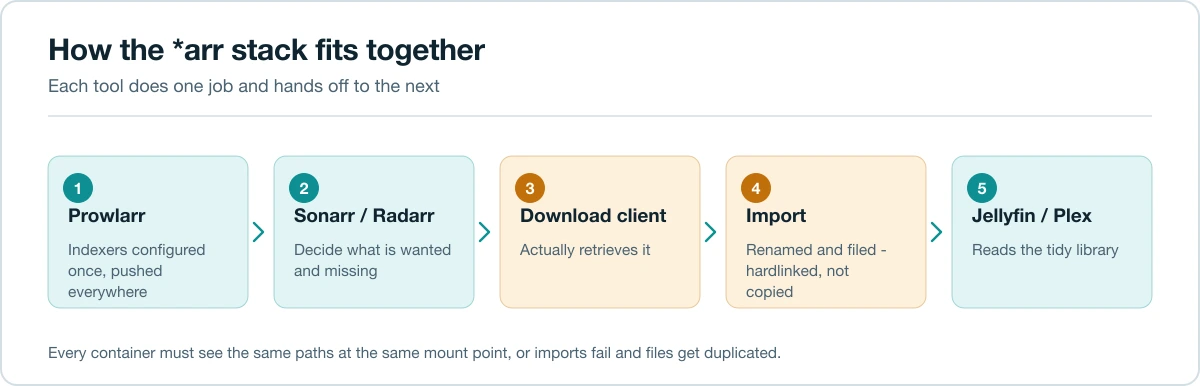Click the step 4 badge on Import
Viewport: 1200px width, 386px height.
tap(756, 188)
